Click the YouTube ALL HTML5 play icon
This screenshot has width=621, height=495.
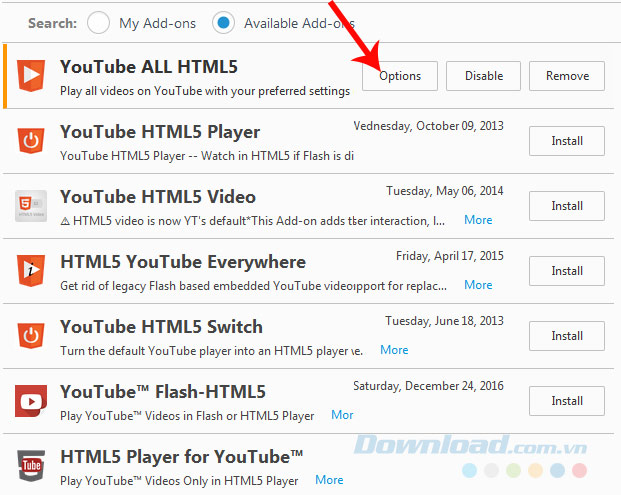(31, 75)
